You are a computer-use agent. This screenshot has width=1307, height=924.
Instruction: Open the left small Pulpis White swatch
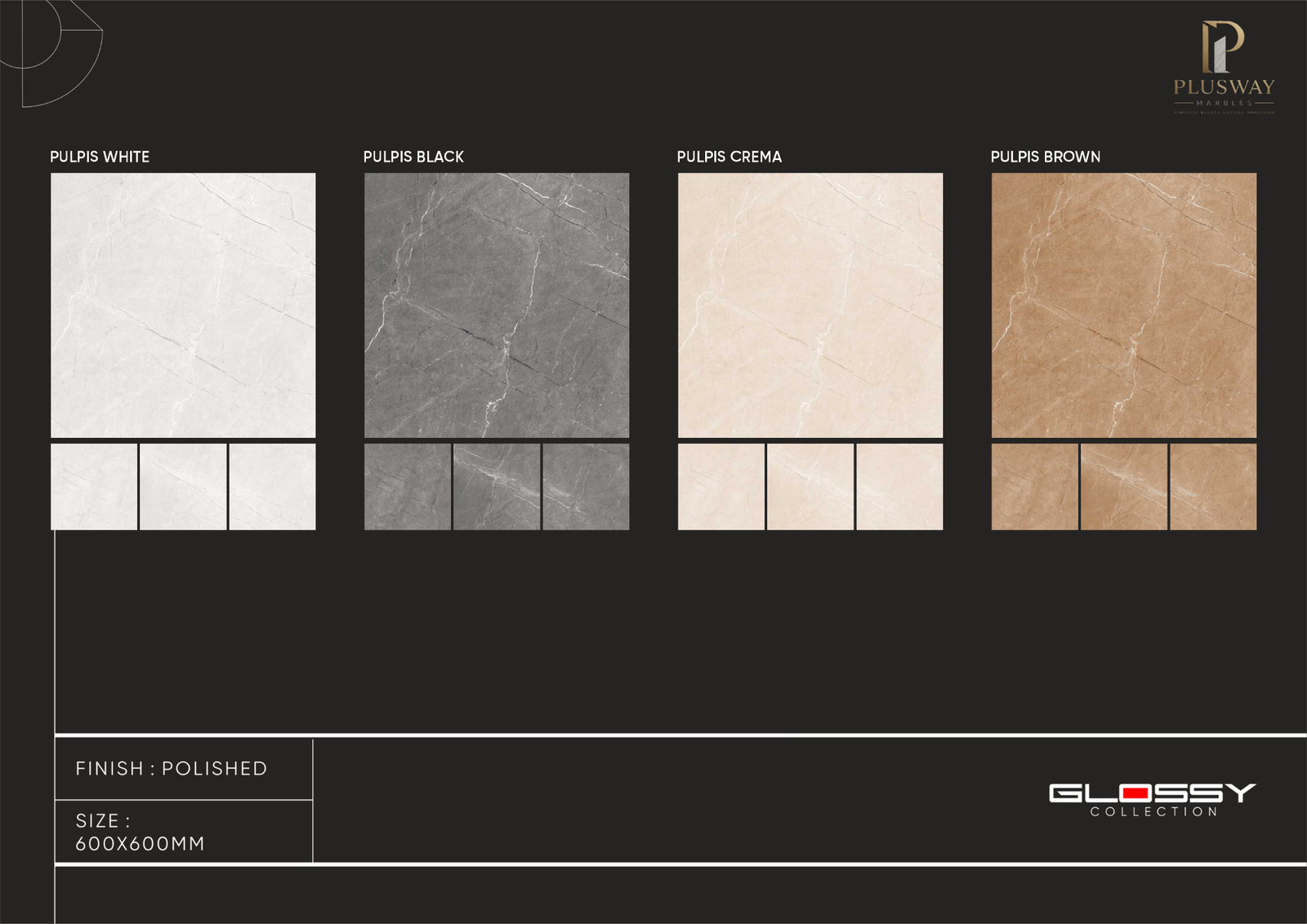pyautogui.click(x=94, y=487)
